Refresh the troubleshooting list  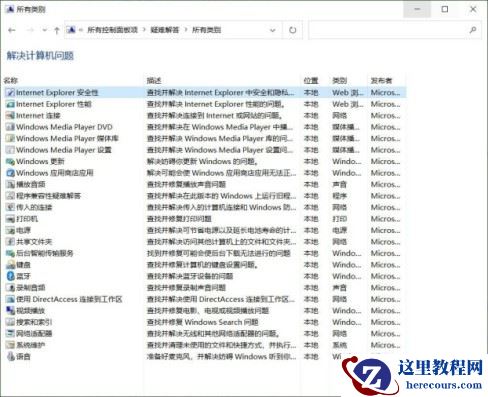pyautogui.click(x=292, y=30)
